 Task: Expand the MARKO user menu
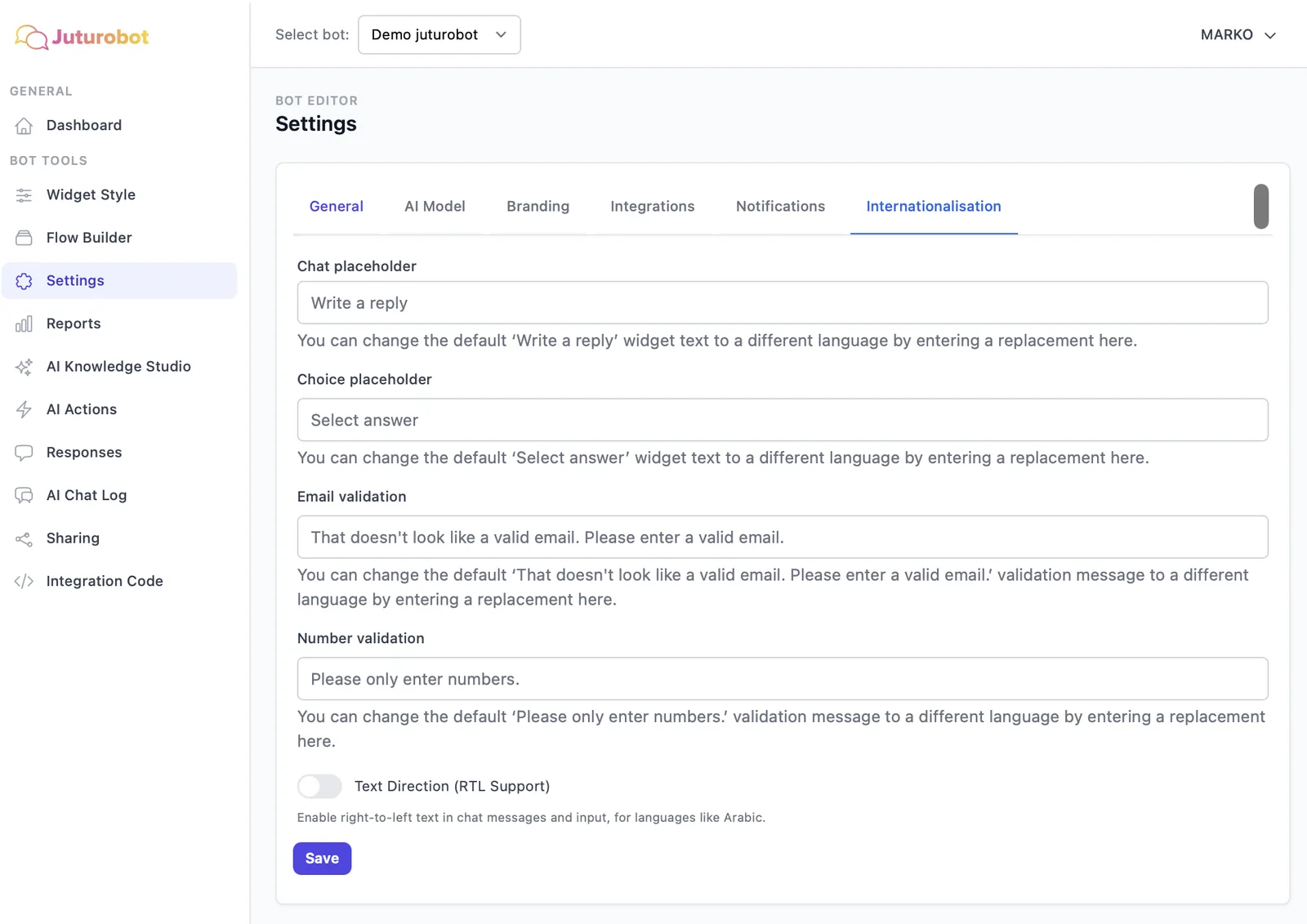click(1238, 34)
